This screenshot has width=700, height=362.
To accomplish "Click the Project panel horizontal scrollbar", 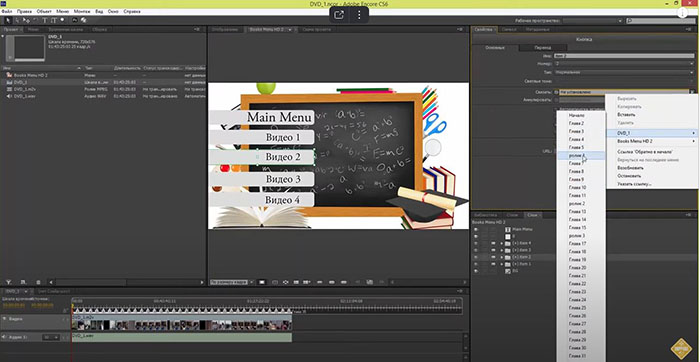I will (91, 282).
